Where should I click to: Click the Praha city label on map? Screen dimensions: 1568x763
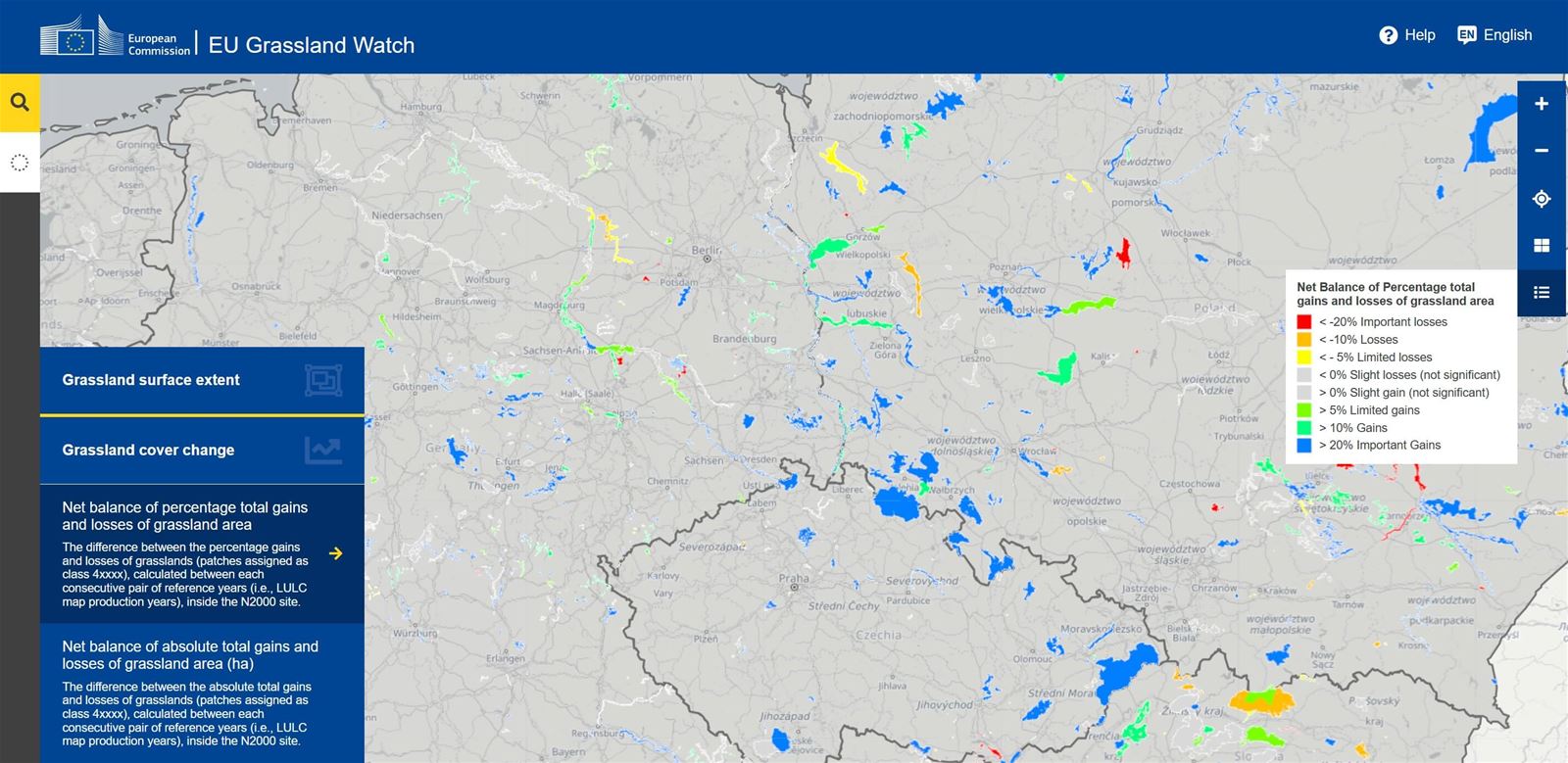point(794,579)
